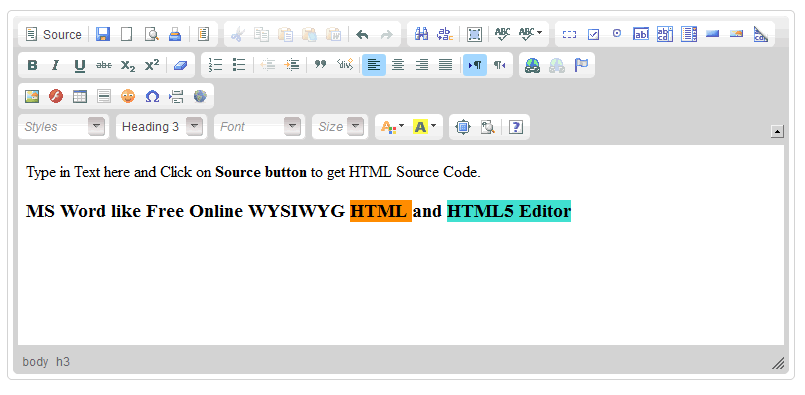805x395 pixels.
Task: Insert a textarea field
Action: point(665,34)
